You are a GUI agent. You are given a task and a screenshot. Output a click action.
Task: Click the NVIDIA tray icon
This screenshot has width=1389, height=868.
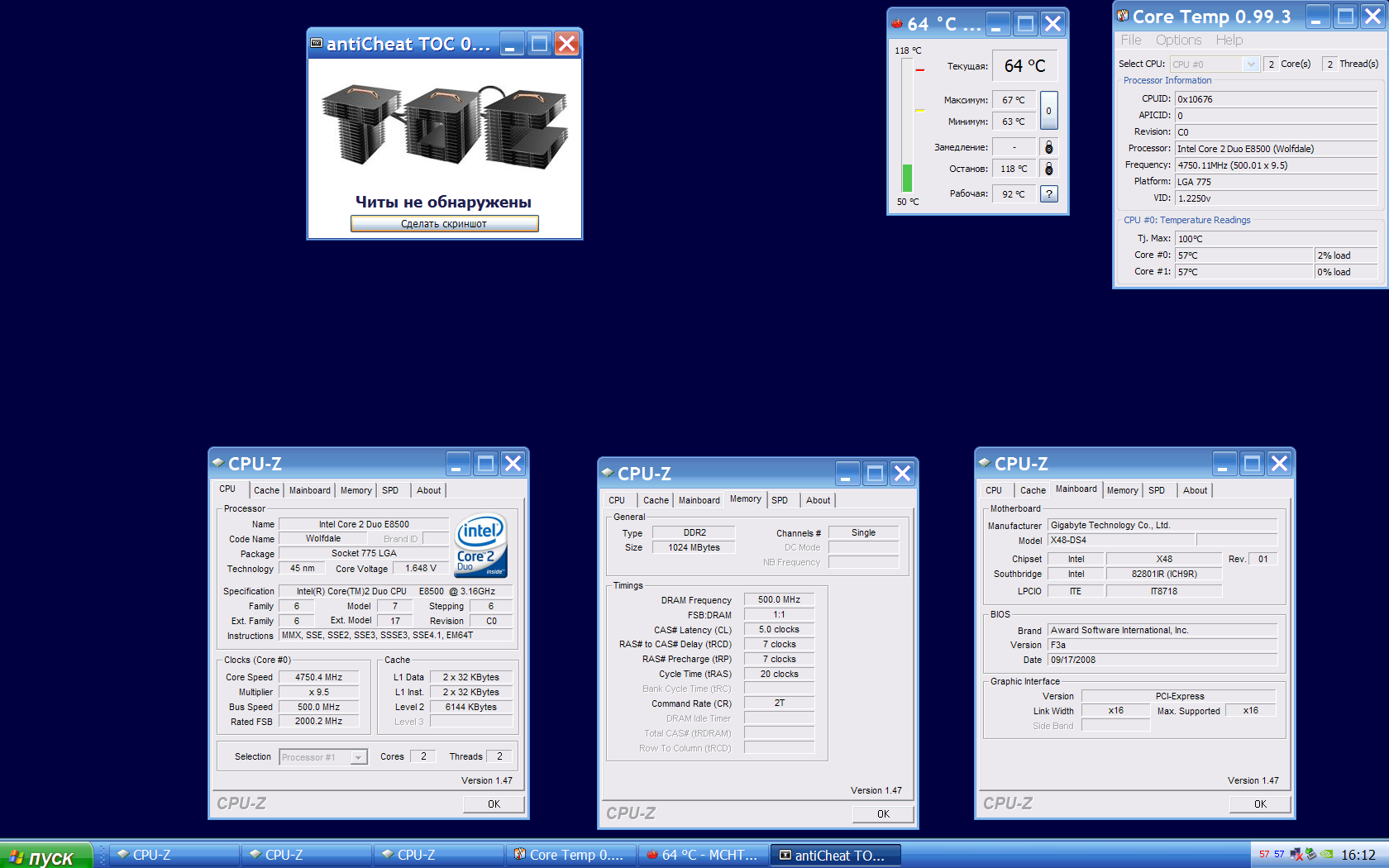(x=1326, y=855)
